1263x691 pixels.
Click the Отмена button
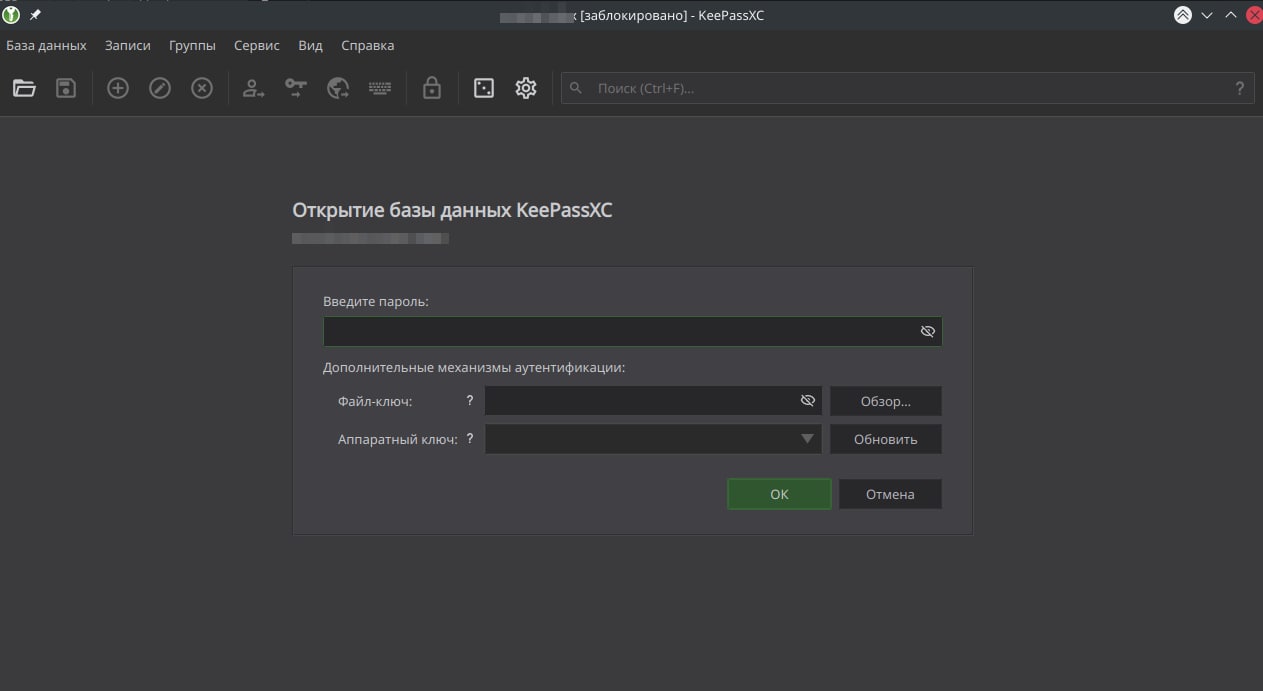(x=890, y=494)
